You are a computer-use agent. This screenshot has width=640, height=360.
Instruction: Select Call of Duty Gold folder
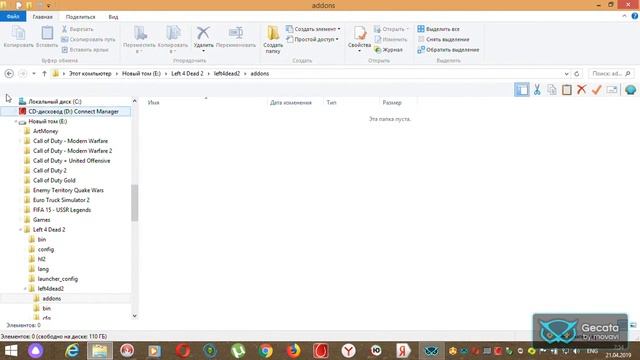coord(54,180)
